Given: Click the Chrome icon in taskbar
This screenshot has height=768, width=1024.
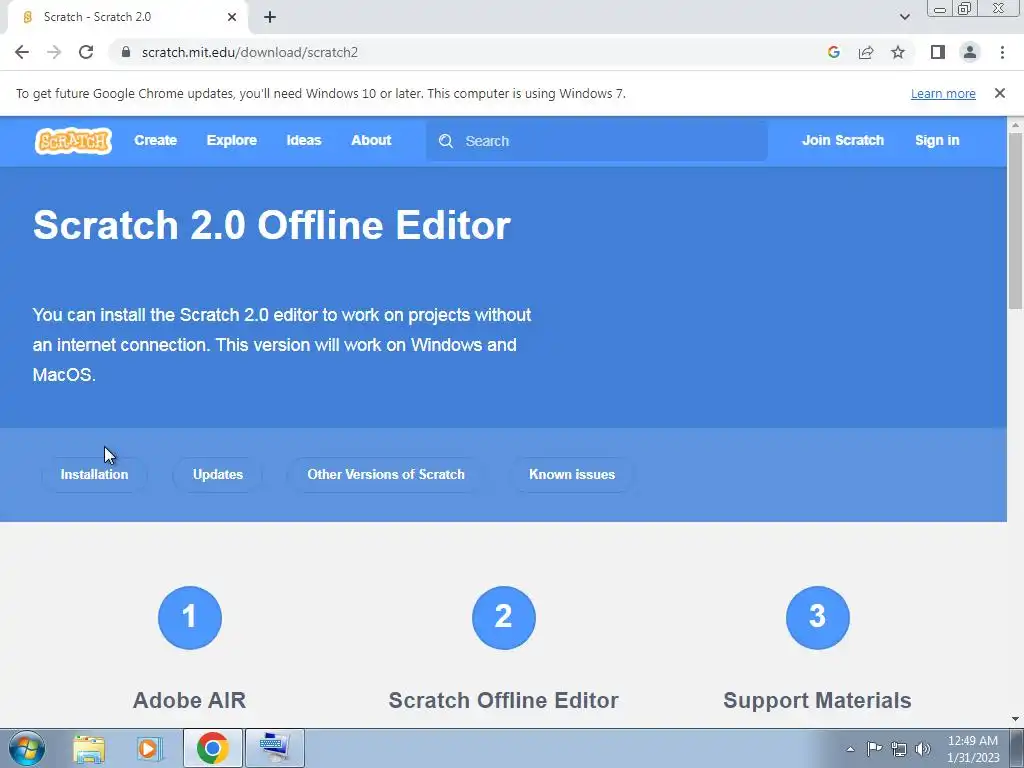Looking at the screenshot, I should click(x=213, y=748).
